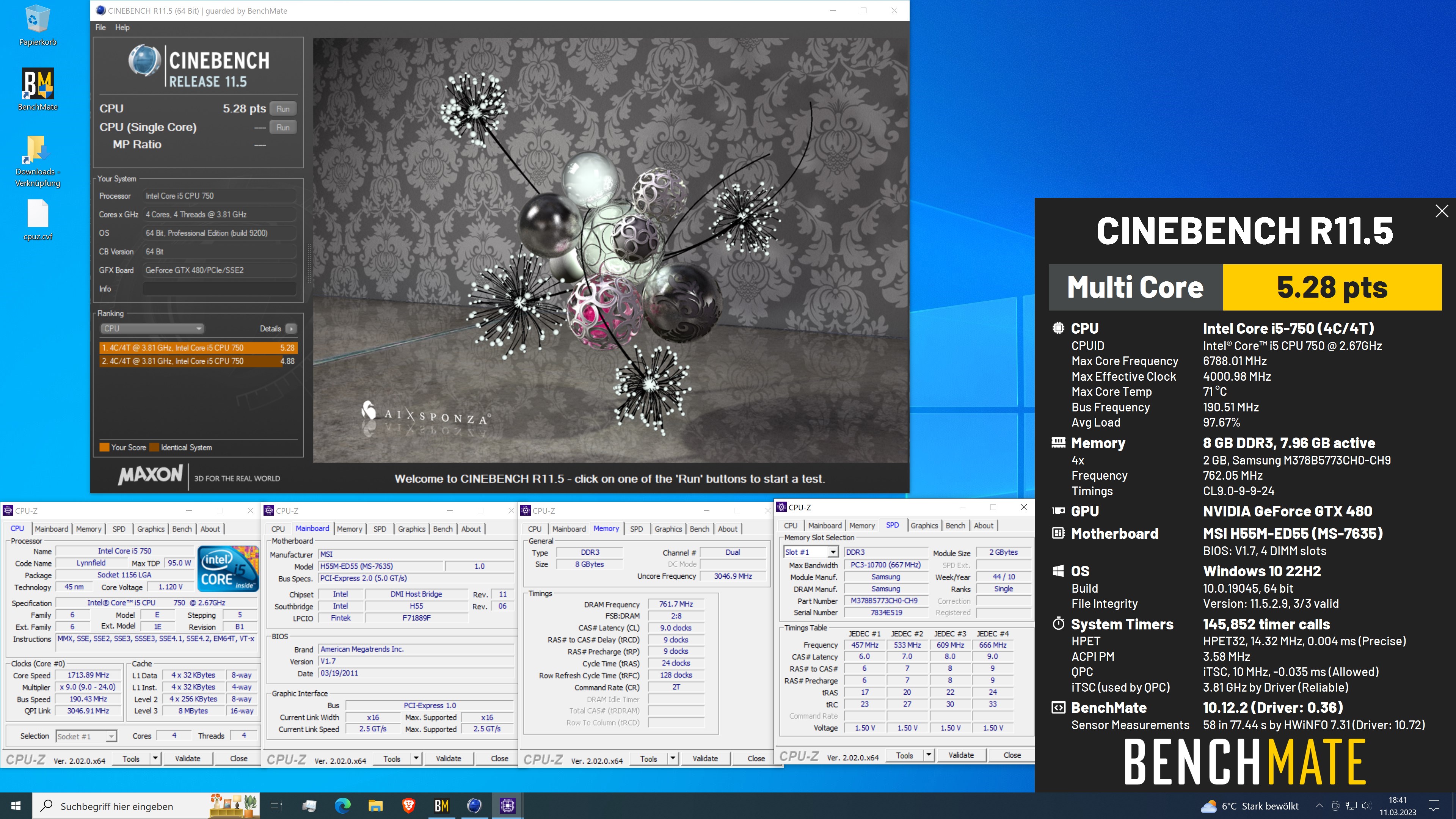Open Mainboard tab in the first CPU-Z window

pos(52,529)
